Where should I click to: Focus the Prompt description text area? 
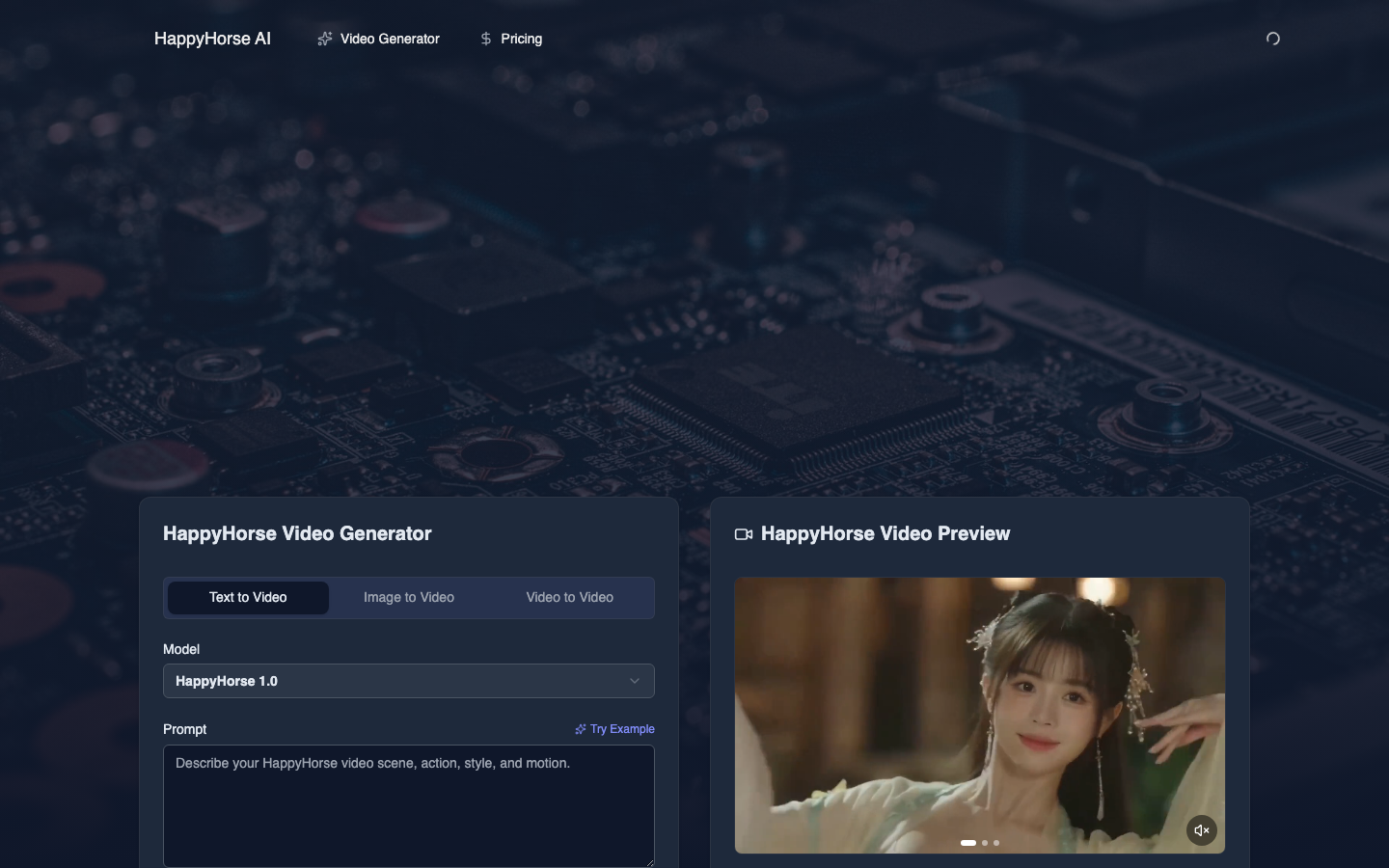pos(409,805)
